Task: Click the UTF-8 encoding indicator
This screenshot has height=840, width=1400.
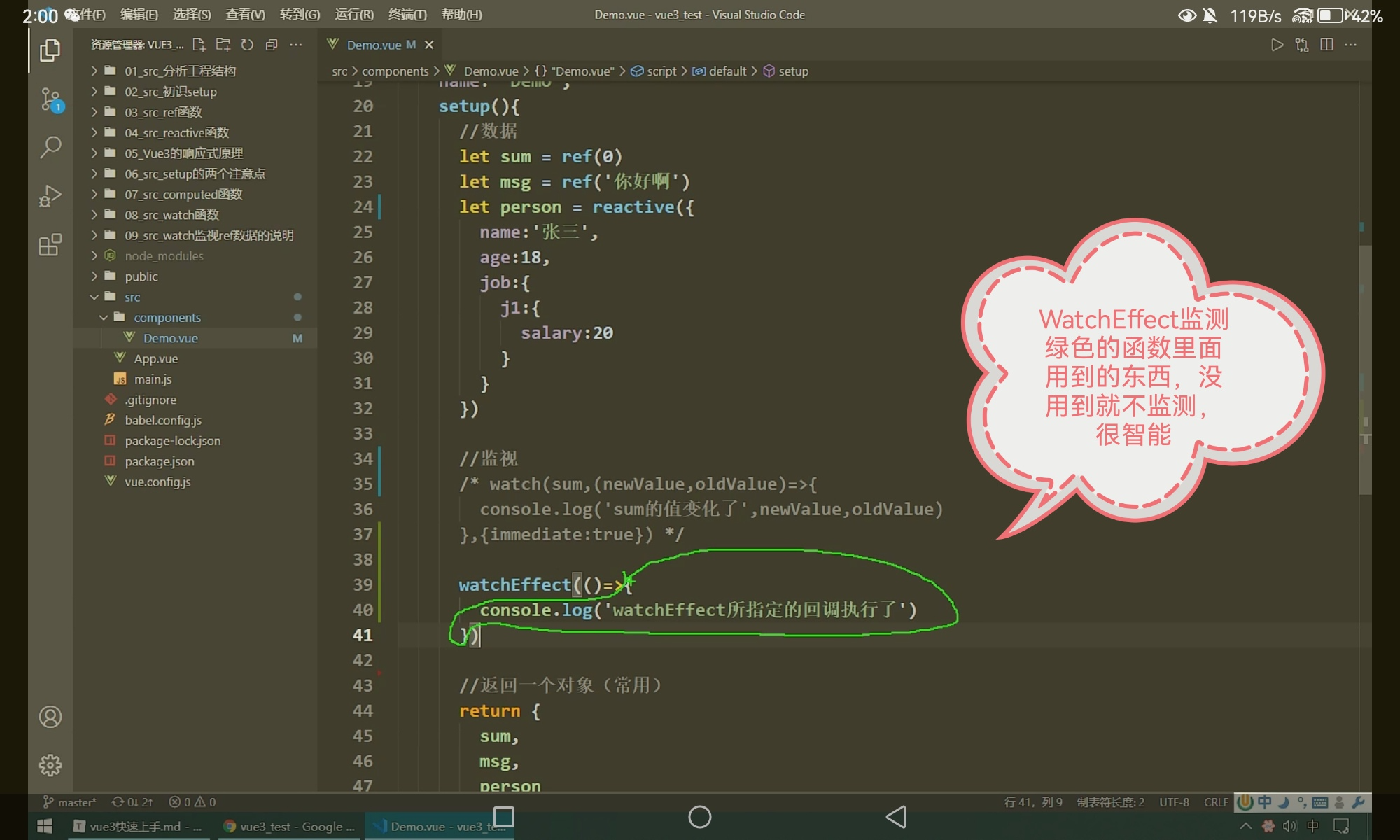Action: (x=1174, y=802)
